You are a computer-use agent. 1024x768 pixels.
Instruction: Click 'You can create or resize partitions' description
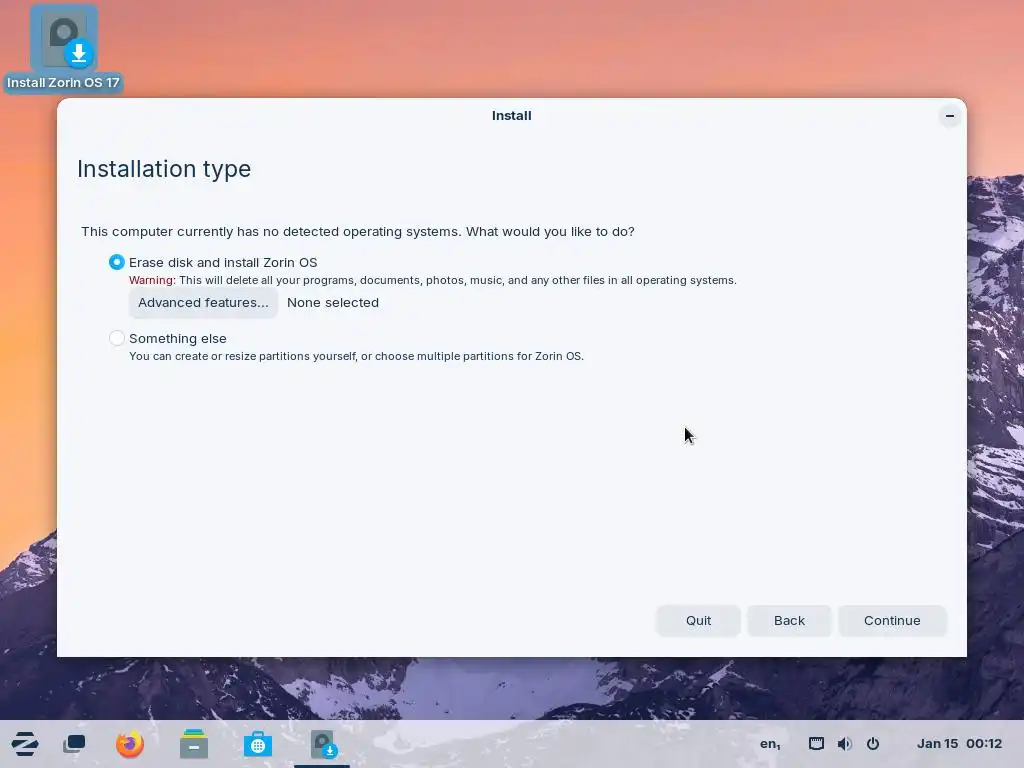[356, 357]
